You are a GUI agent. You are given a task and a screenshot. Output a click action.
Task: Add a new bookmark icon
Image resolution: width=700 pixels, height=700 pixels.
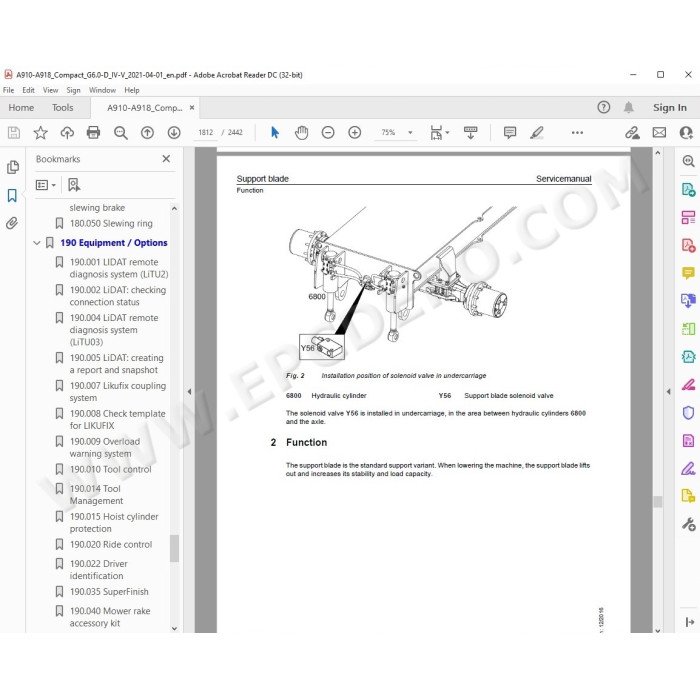click(74, 185)
